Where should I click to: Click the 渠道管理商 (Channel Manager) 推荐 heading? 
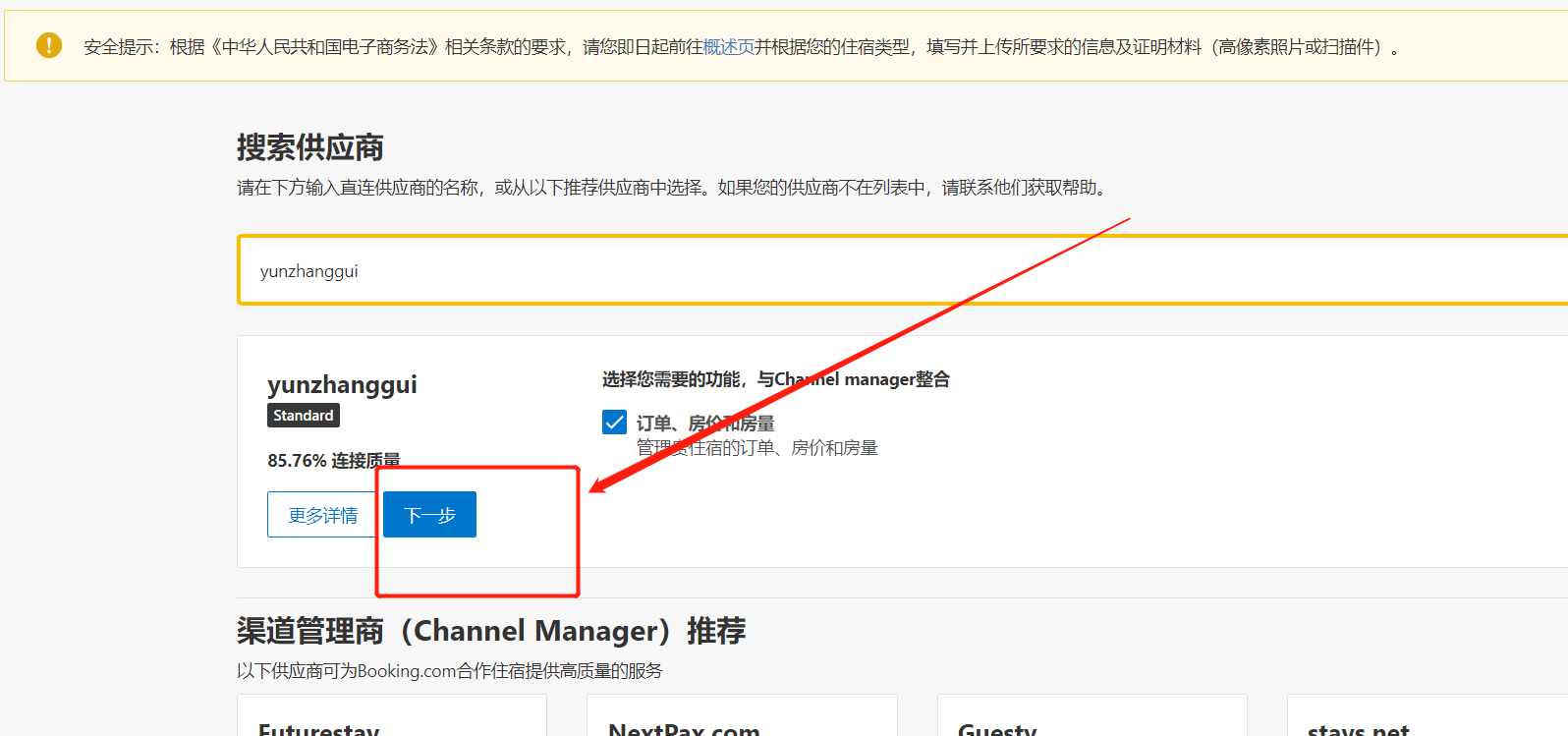tap(490, 631)
